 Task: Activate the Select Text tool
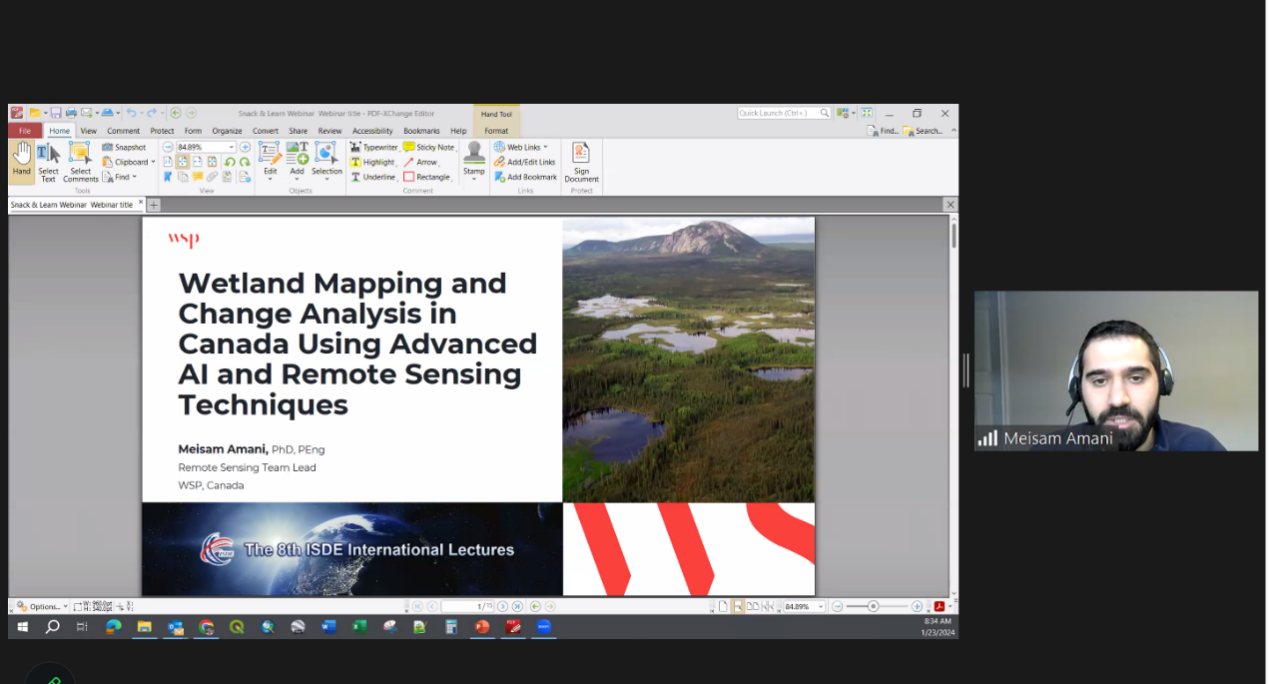pyautogui.click(x=48, y=160)
